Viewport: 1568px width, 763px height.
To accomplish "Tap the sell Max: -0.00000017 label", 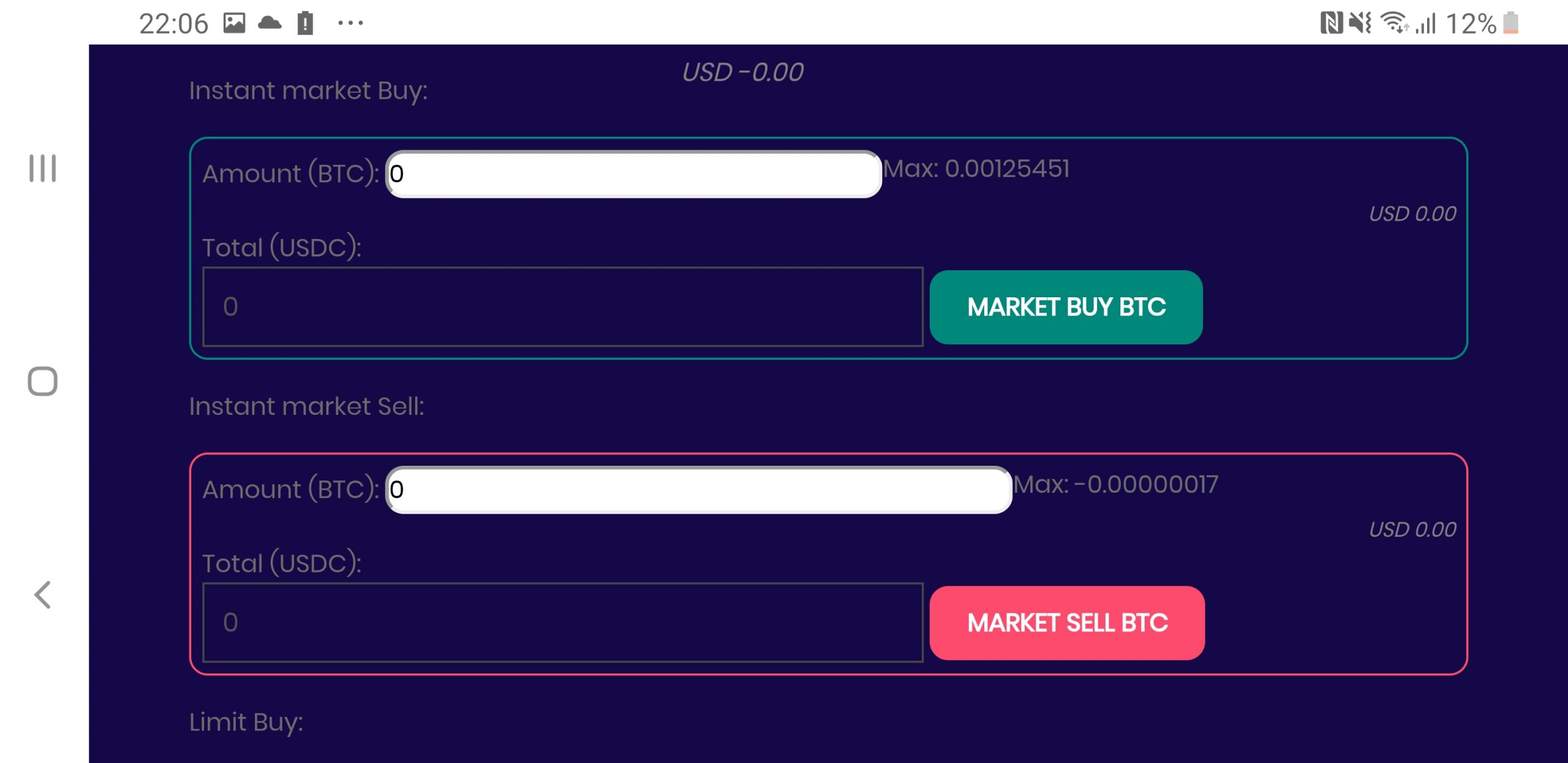I will pyautogui.click(x=1115, y=484).
